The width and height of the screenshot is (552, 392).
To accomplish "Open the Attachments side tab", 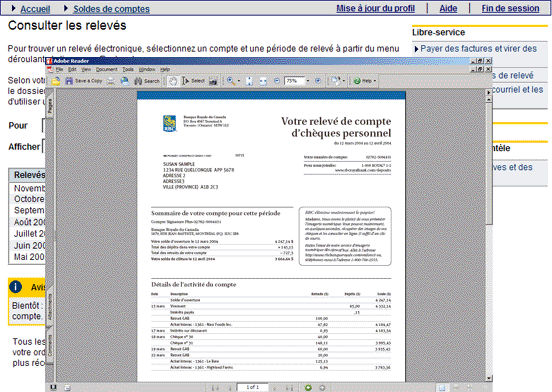I will [x=50, y=307].
